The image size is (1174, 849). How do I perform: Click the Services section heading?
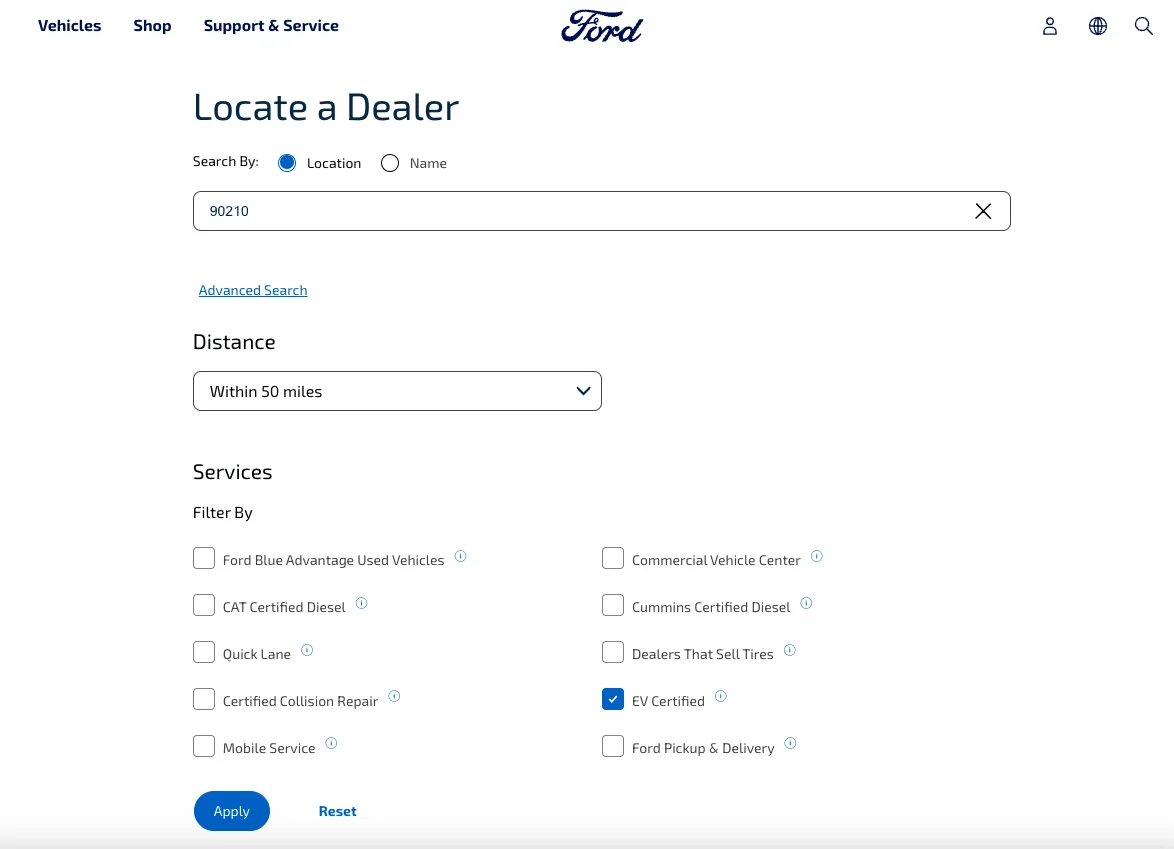pyautogui.click(x=233, y=472)
